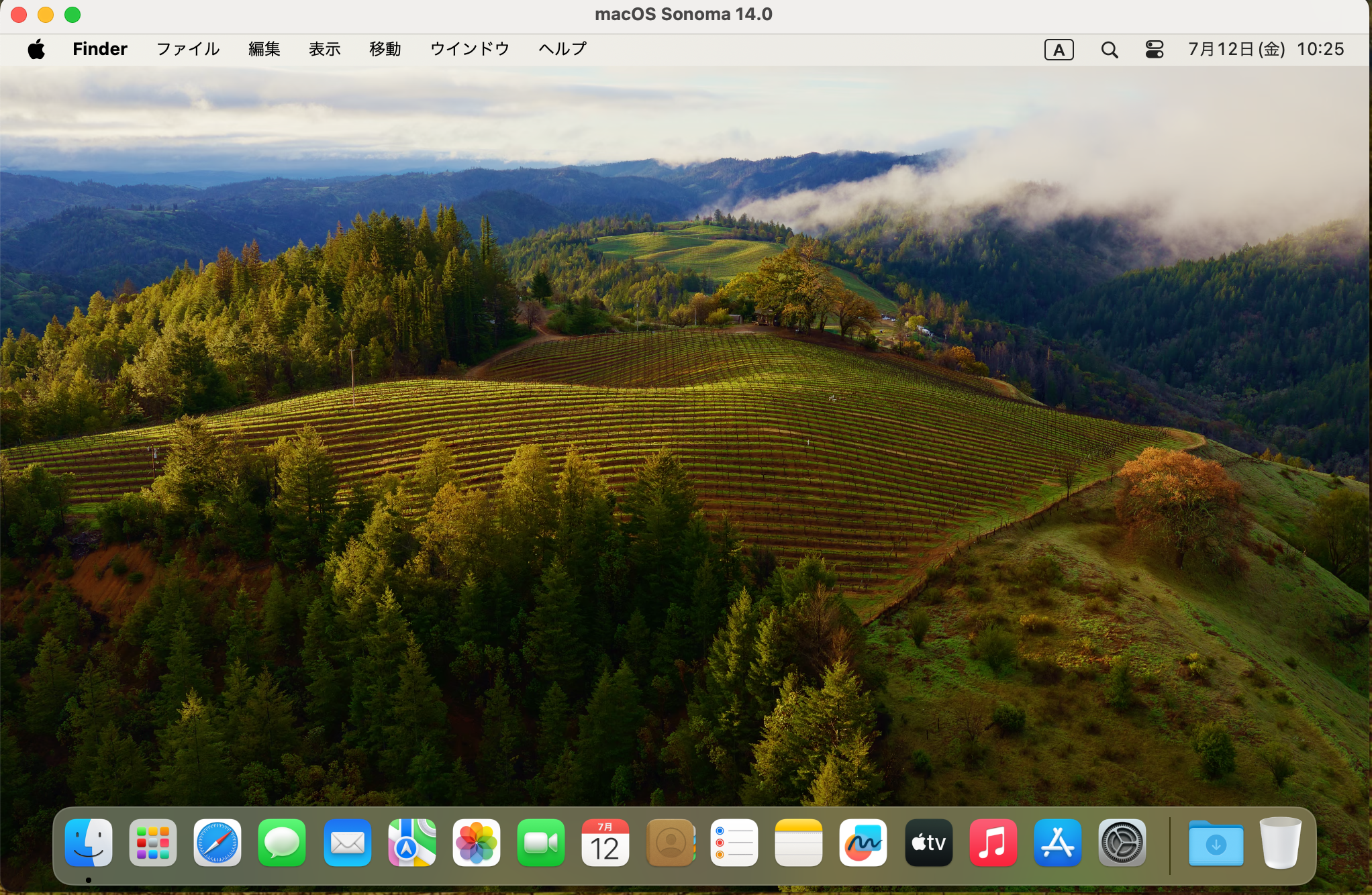1372x895 pixels.
Task: Open the Apple menu
Action: [x=36, y=49]
